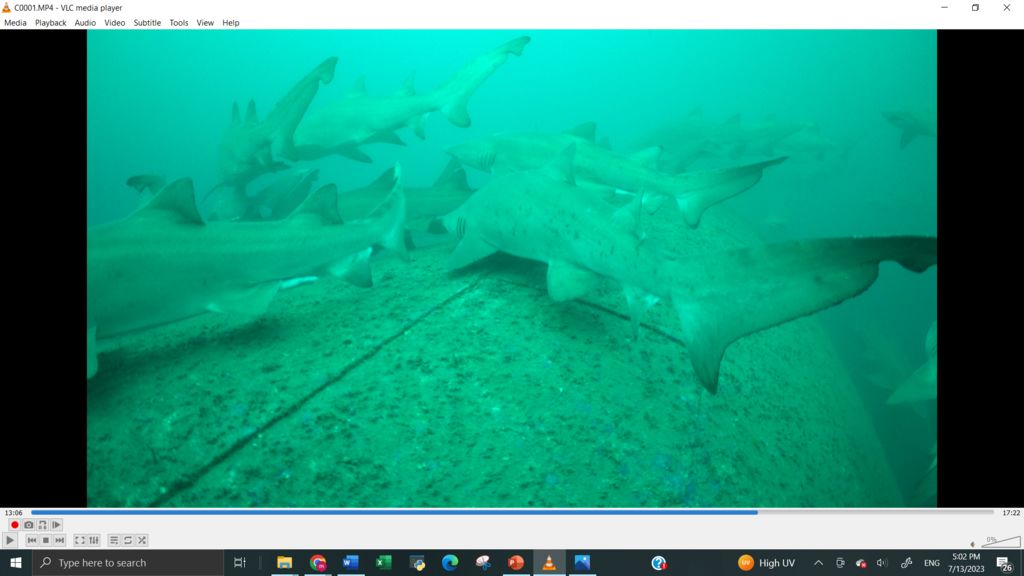Click the A-B loop button

click(42, 525)
